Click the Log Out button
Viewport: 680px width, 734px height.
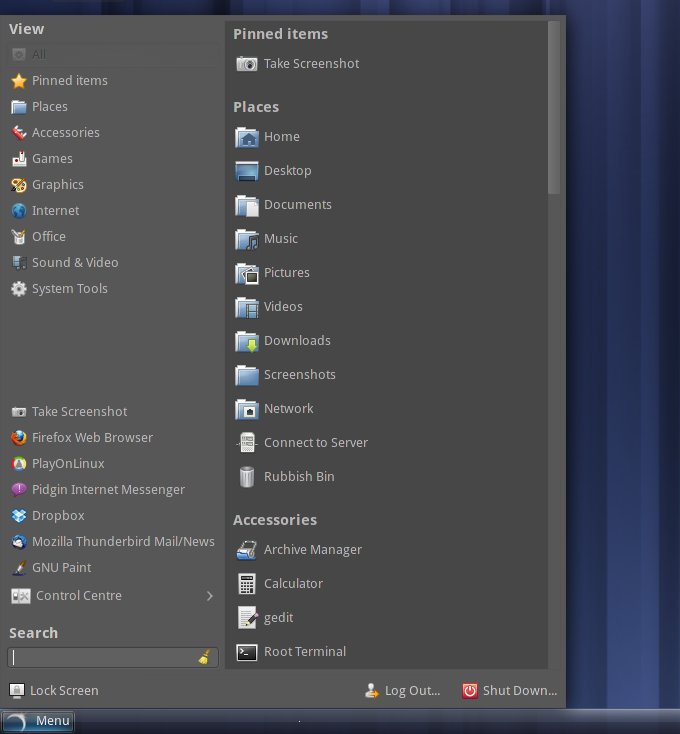pos(403,691)
